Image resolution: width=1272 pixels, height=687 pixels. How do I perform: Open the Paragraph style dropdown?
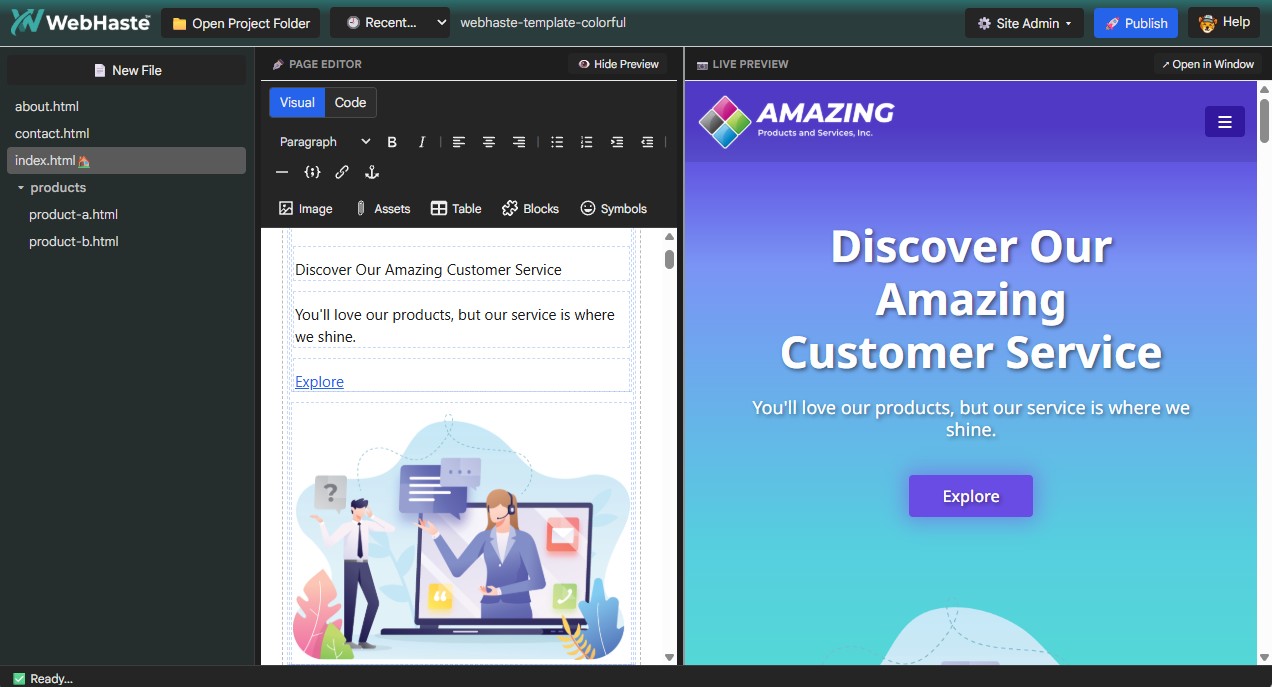(324, 142)
